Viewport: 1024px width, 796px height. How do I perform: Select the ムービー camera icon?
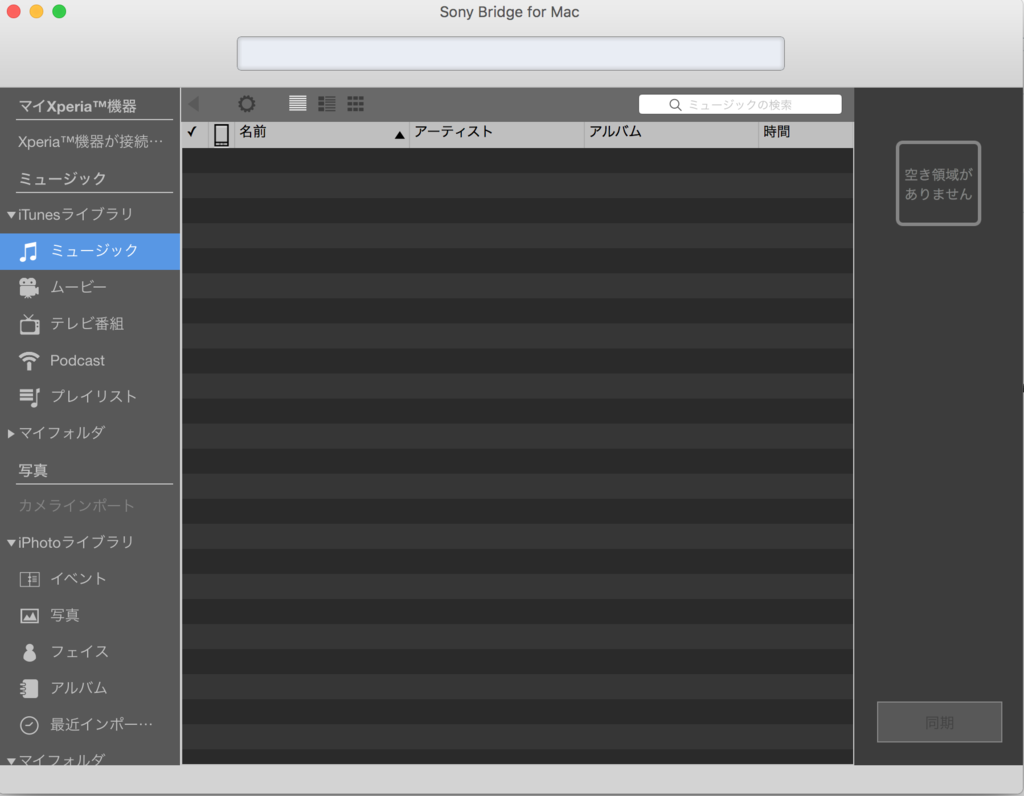29,288
